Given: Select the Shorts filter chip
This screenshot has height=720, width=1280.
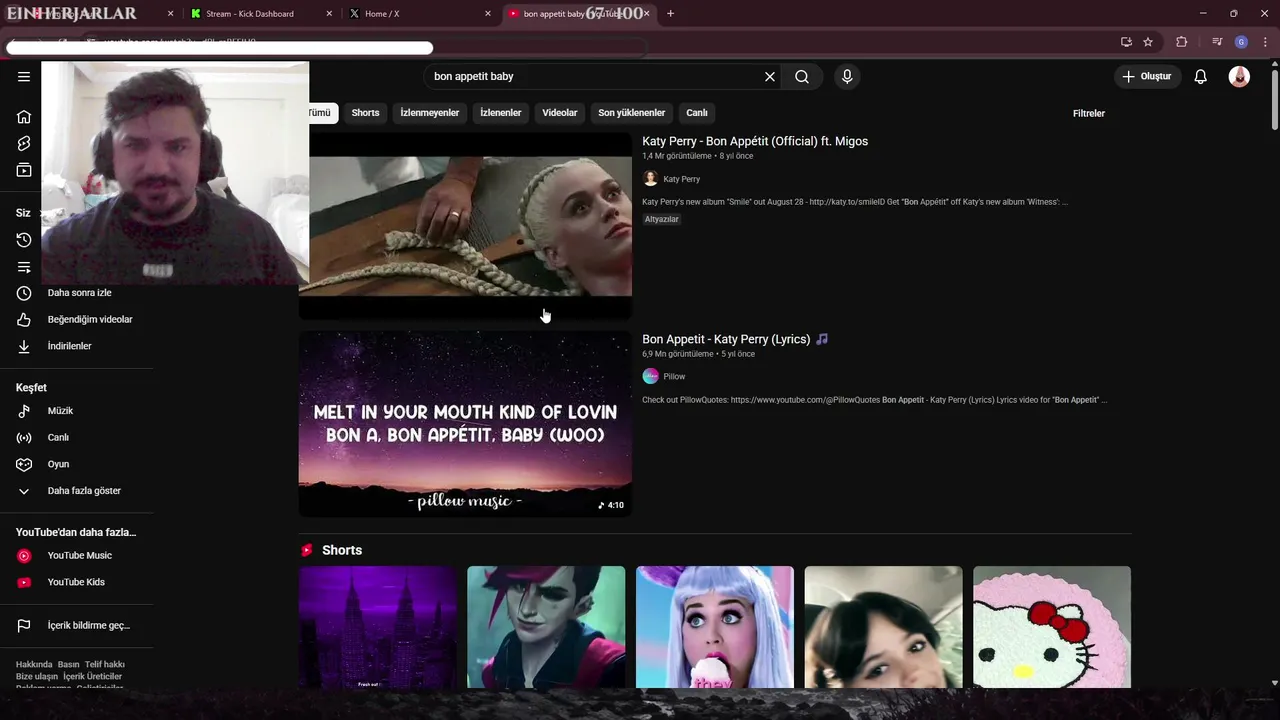Looking at the screenshot, I should coord(365,113).
